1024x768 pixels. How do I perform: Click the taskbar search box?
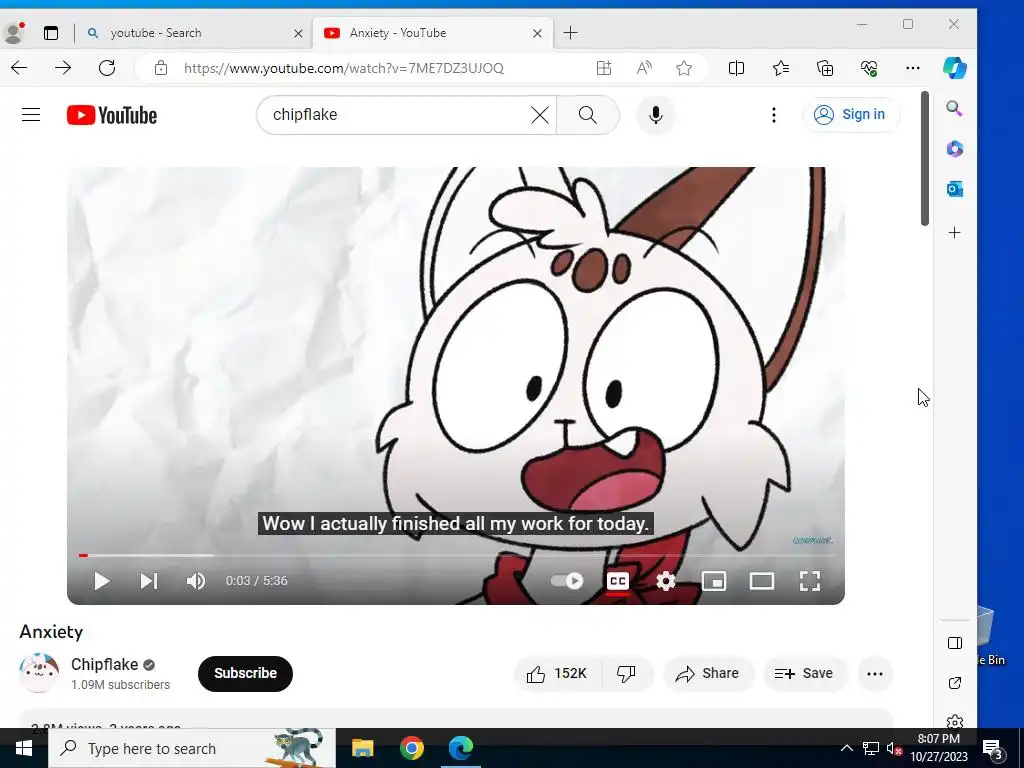click(192, 748)
